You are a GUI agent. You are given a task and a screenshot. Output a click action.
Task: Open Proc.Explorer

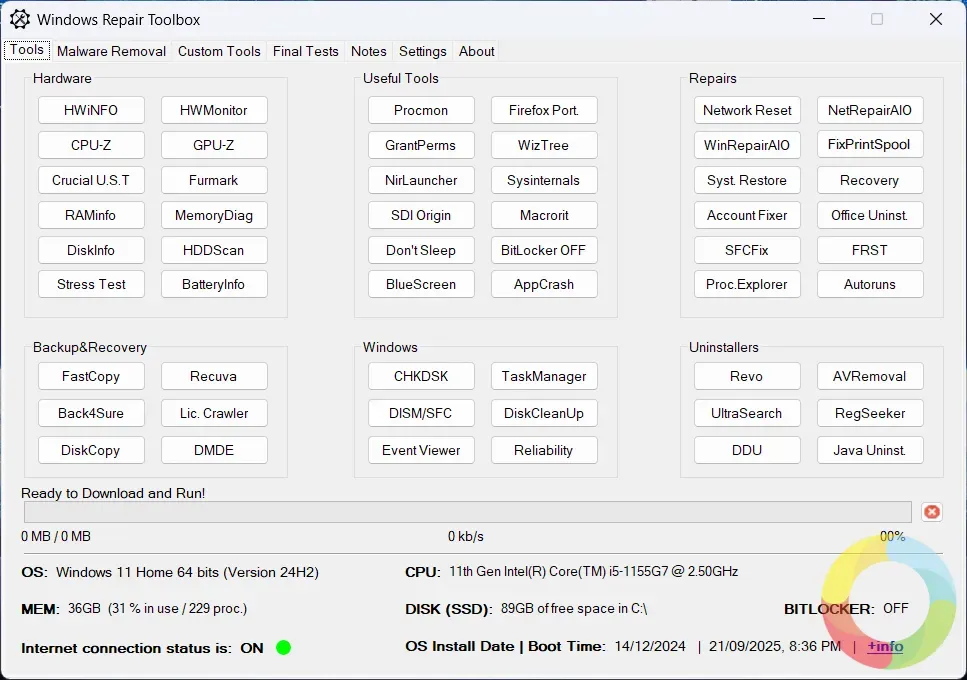(747, 284)
